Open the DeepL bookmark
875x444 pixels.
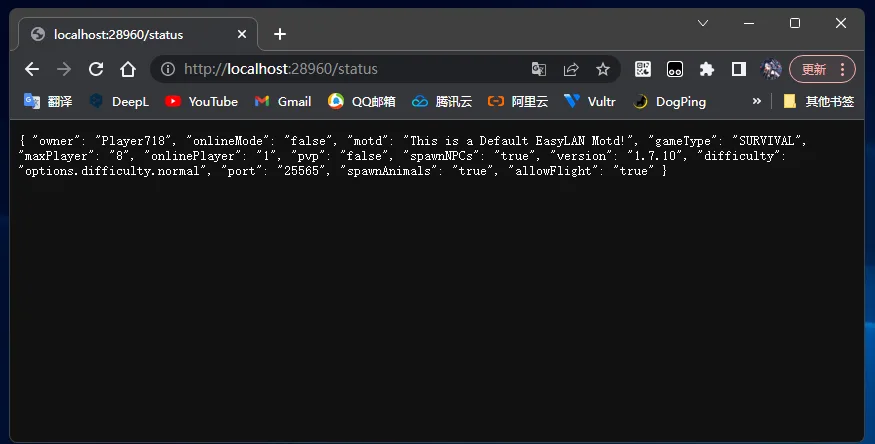[119, 101]
